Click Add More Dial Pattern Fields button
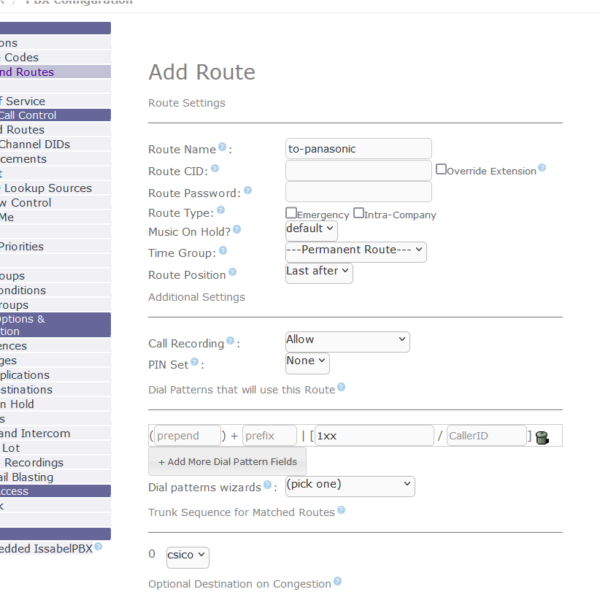Screen dimensions: 600x600 [228, 461]
